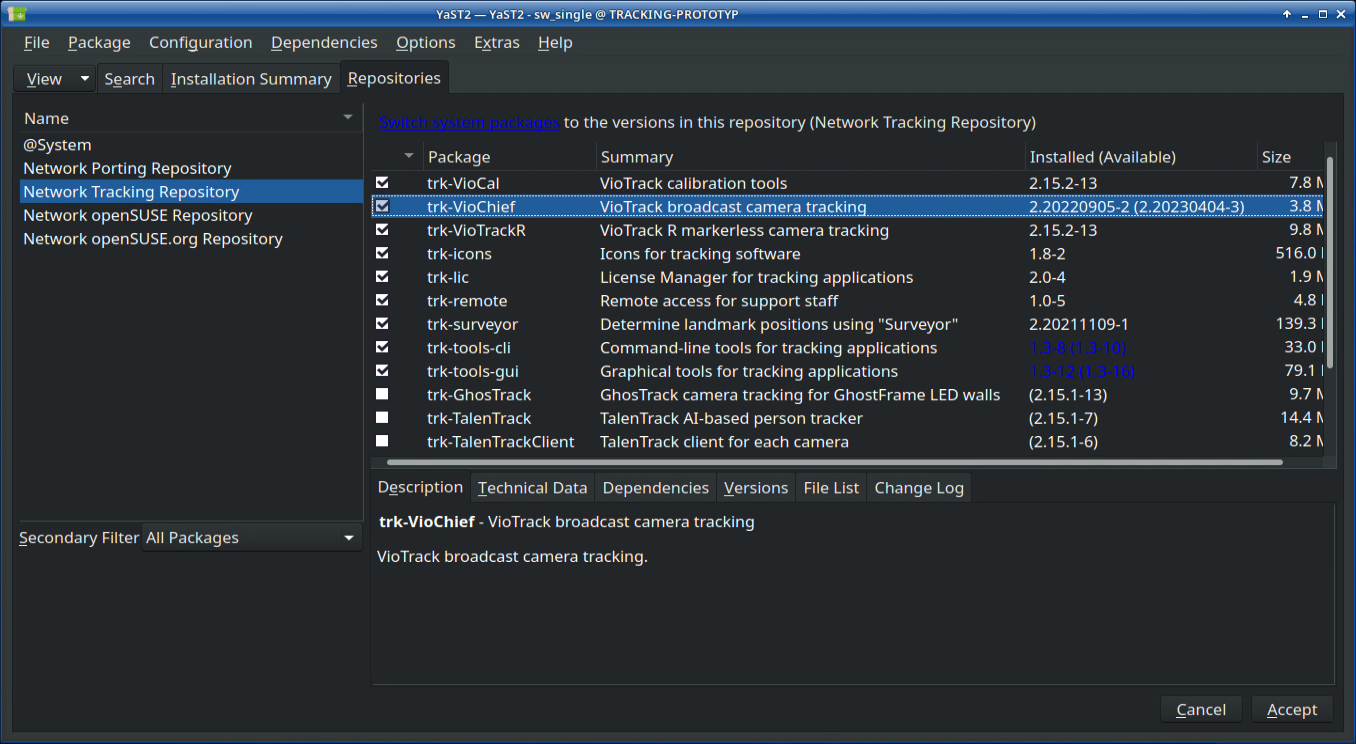
Task: Select the trk-surveyor package row
Action: point(847,324)
